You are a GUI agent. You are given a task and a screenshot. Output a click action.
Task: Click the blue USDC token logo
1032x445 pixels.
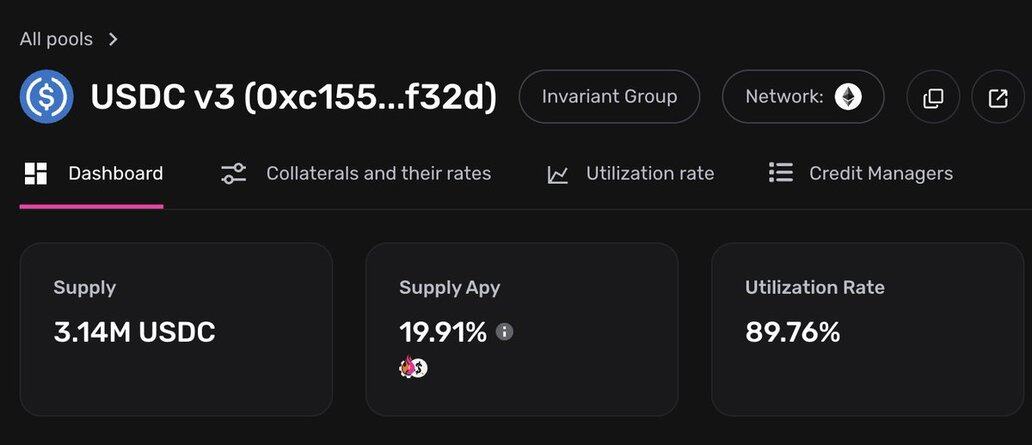[x=46, y=97]
